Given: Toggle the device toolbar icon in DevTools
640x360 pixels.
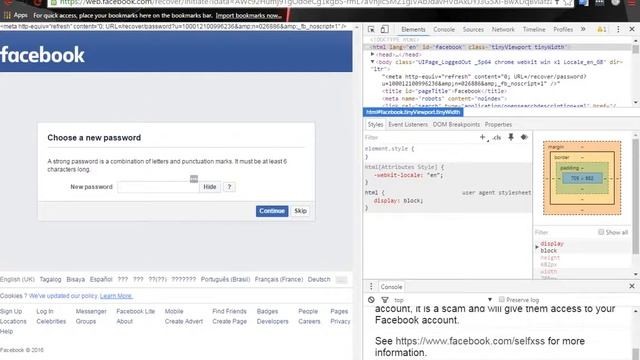Looking at the screenshot, I should (x=384, y=29).
